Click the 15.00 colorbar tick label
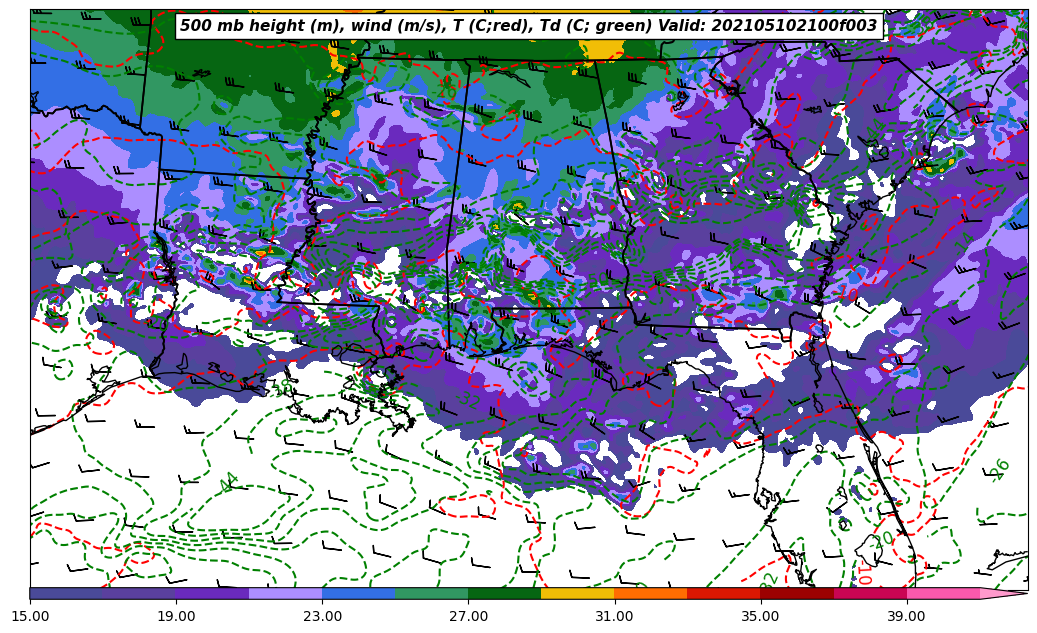Image resolution: width=1037 pixels, height=633 pixels. (30, 616)
